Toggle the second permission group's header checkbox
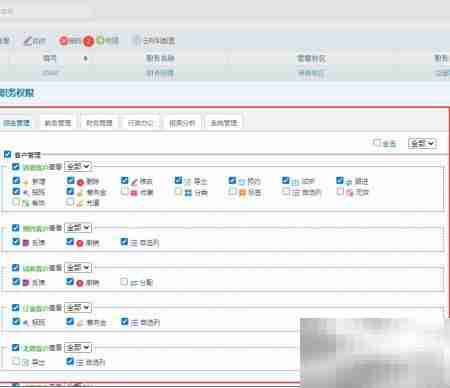This screenshot has width=450, height=388. (16, 228)
